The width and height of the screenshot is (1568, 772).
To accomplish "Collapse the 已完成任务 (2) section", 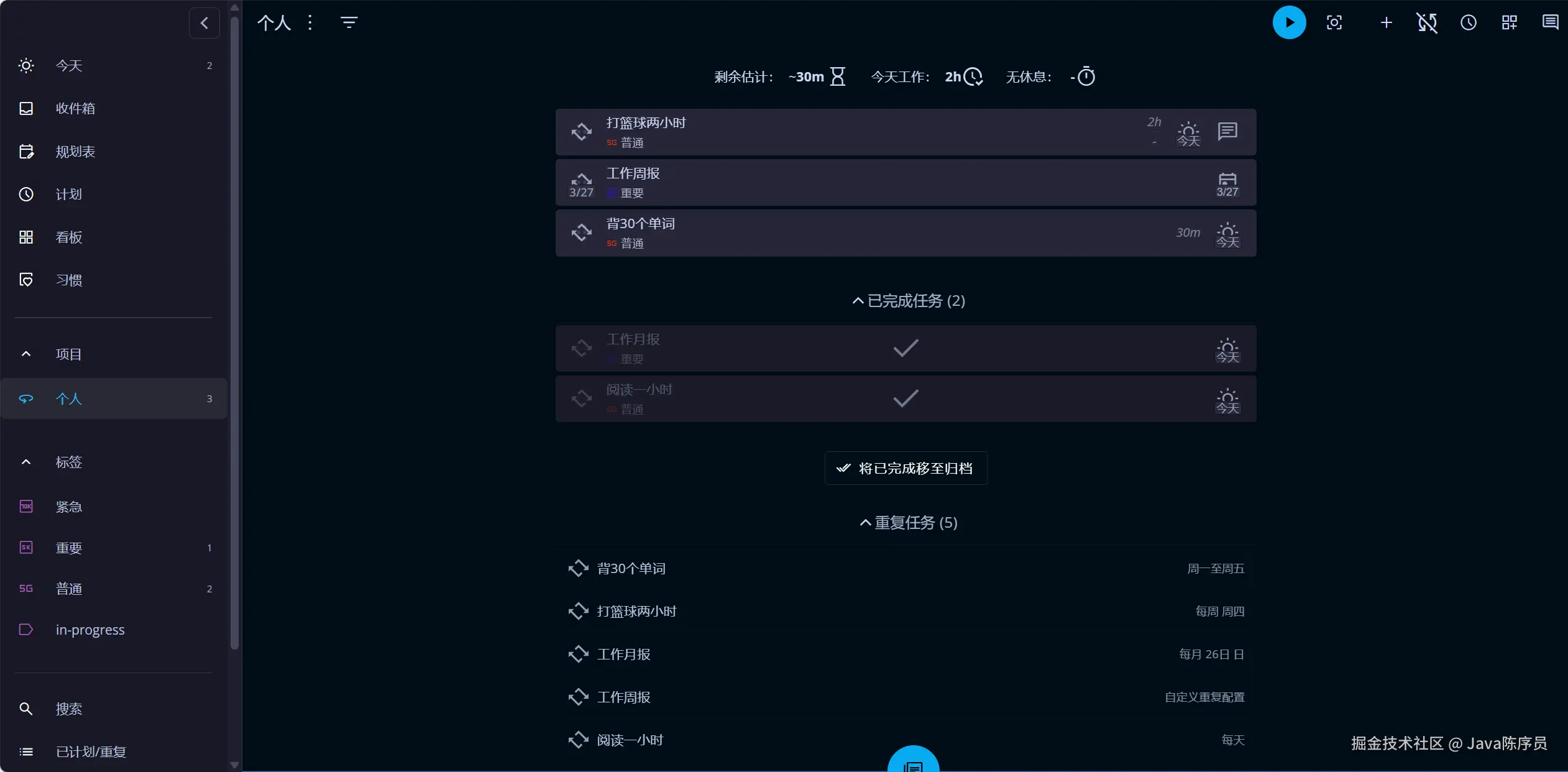I will [908, 301].
